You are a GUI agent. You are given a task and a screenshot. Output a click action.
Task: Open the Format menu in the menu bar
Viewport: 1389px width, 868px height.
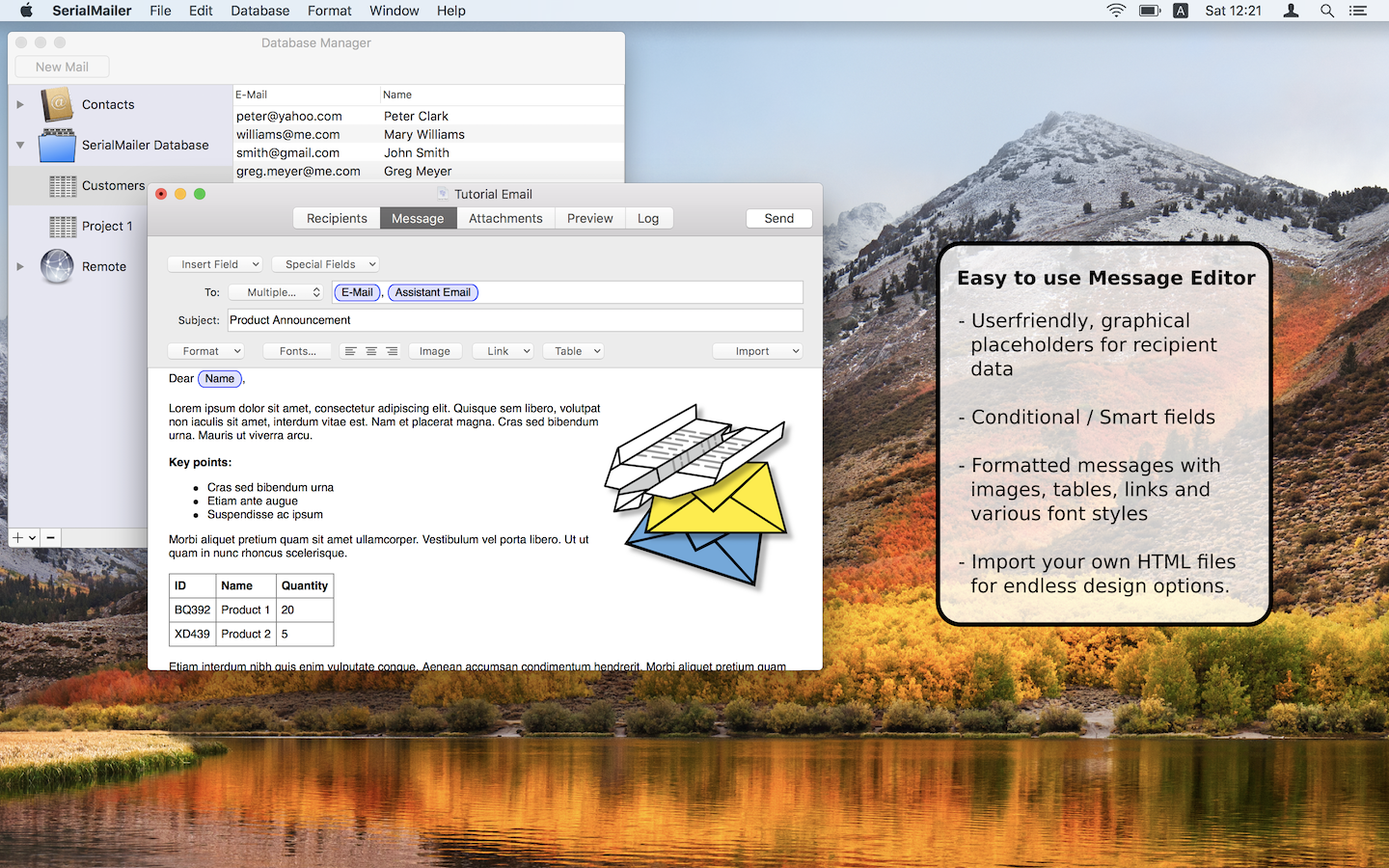329,11
